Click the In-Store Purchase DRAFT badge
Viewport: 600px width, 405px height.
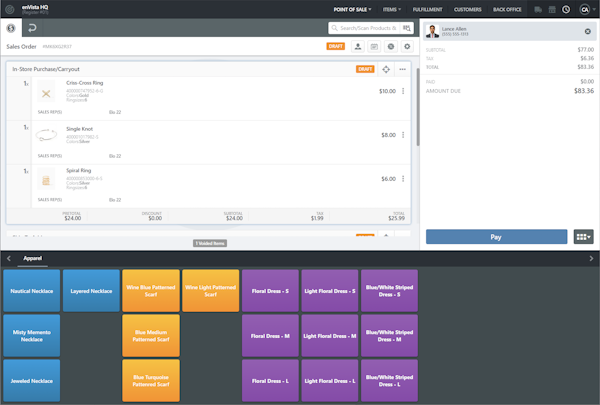[365, 69]
